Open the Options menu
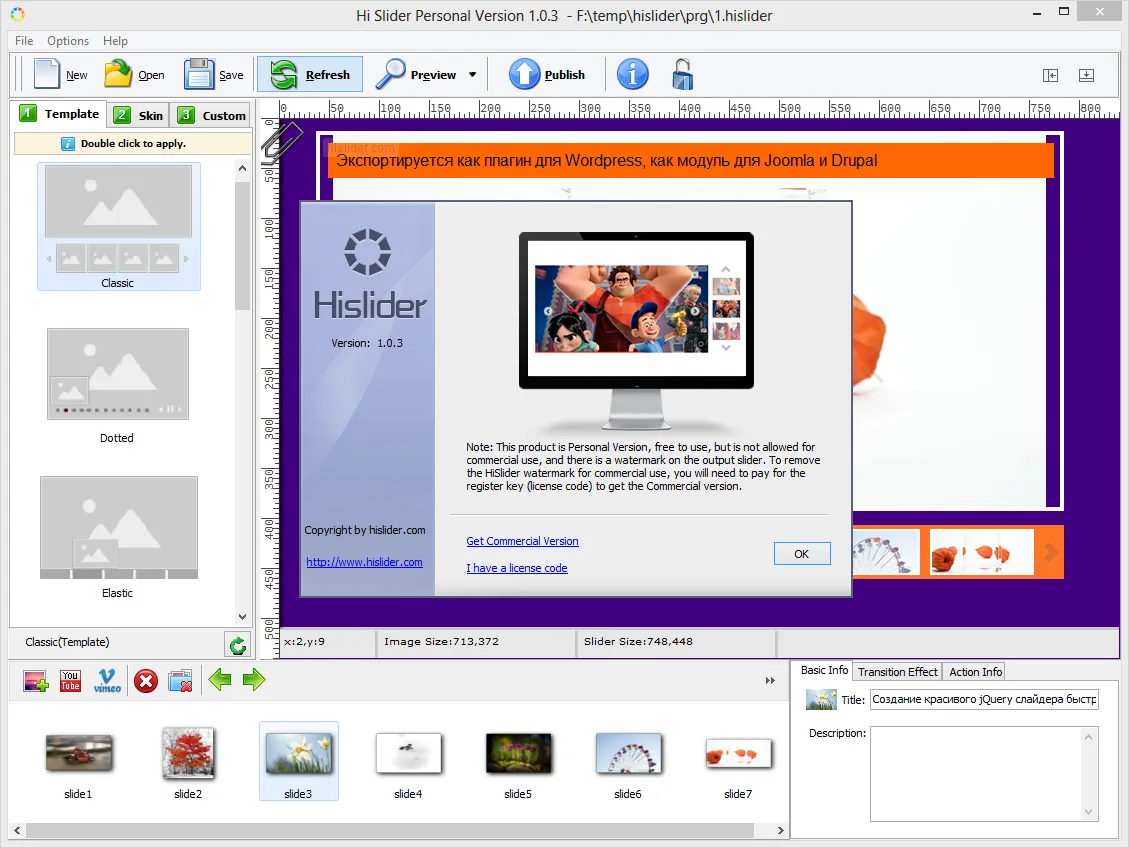The width and height of the screenshot is (1129, 848). [x=68, y=40]
